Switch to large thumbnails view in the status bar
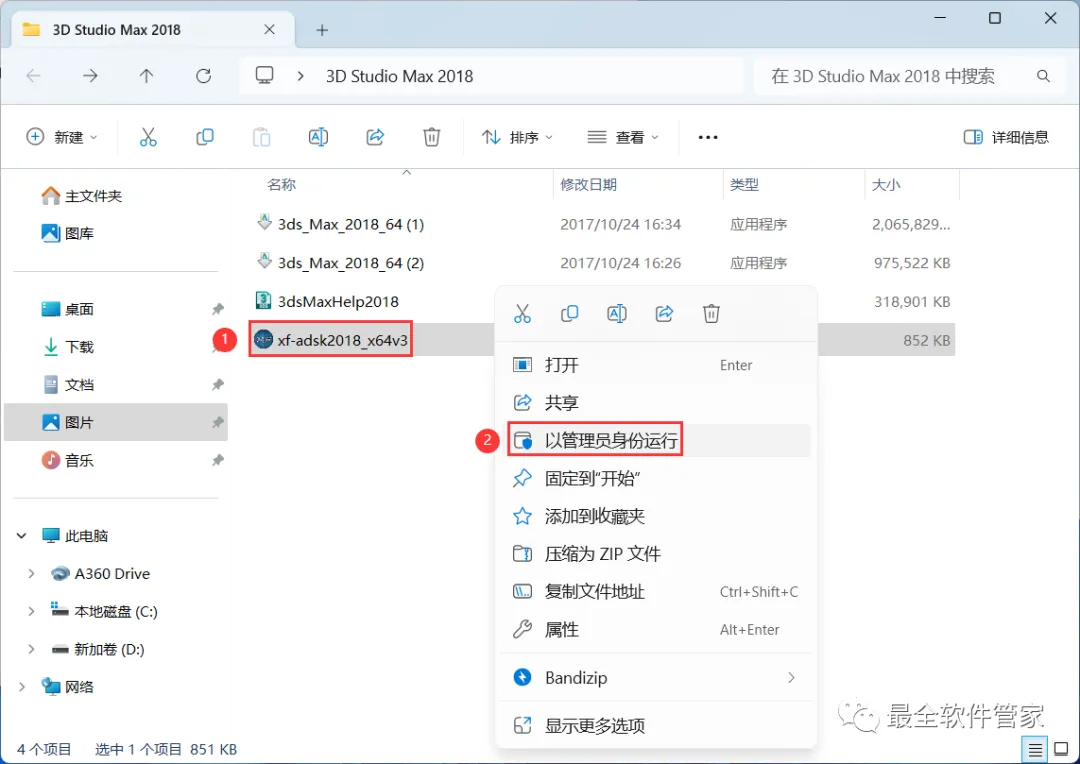The image size is (1080, 764). [x=1061, y=749]
